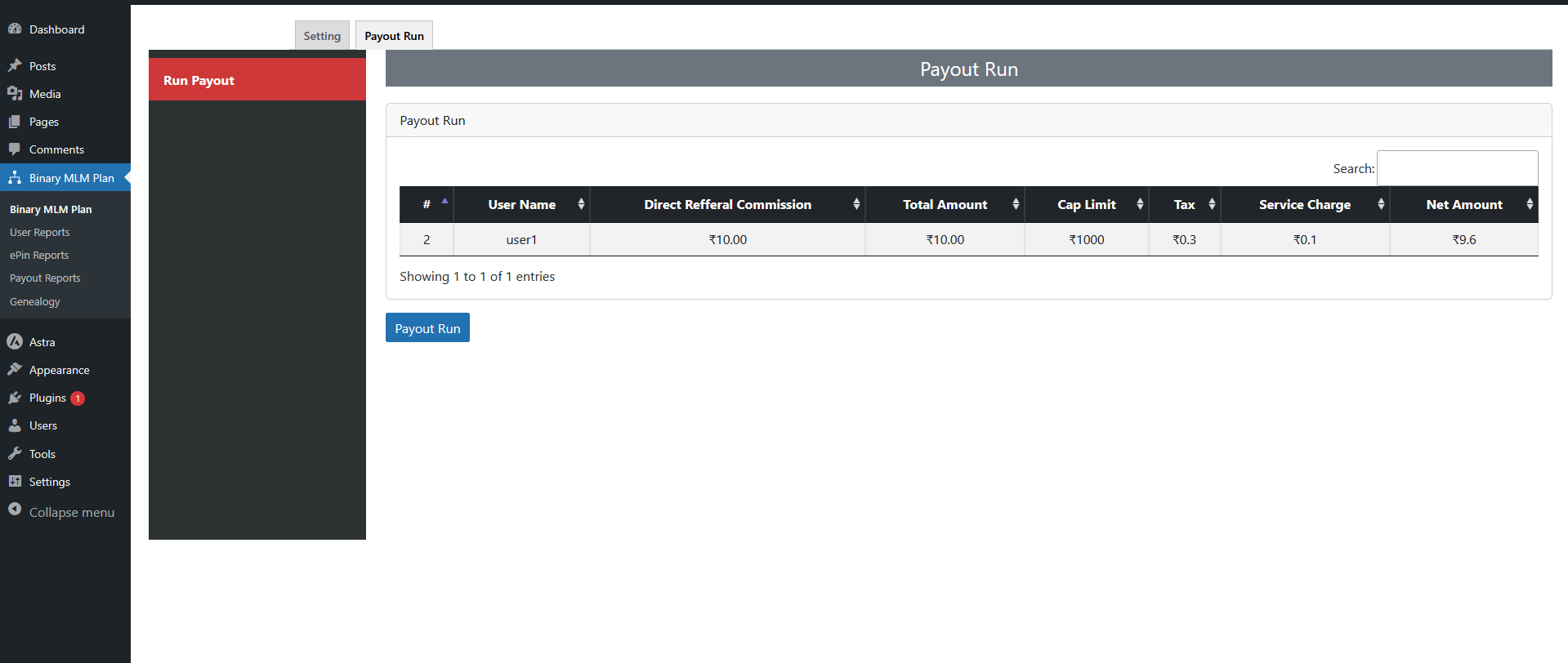Open Media via its sidebar icon

pyautogui.click(x=15, y=94)
